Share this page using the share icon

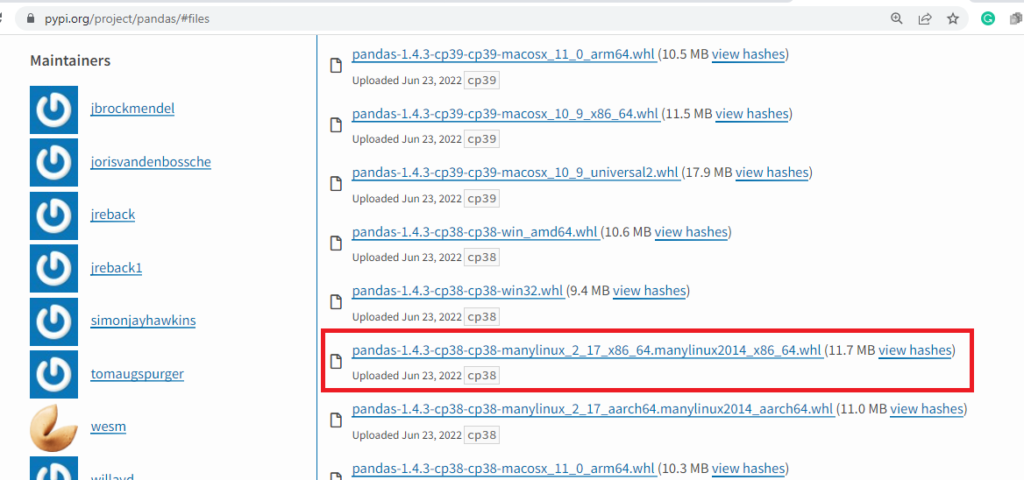(x=925, y=18)
